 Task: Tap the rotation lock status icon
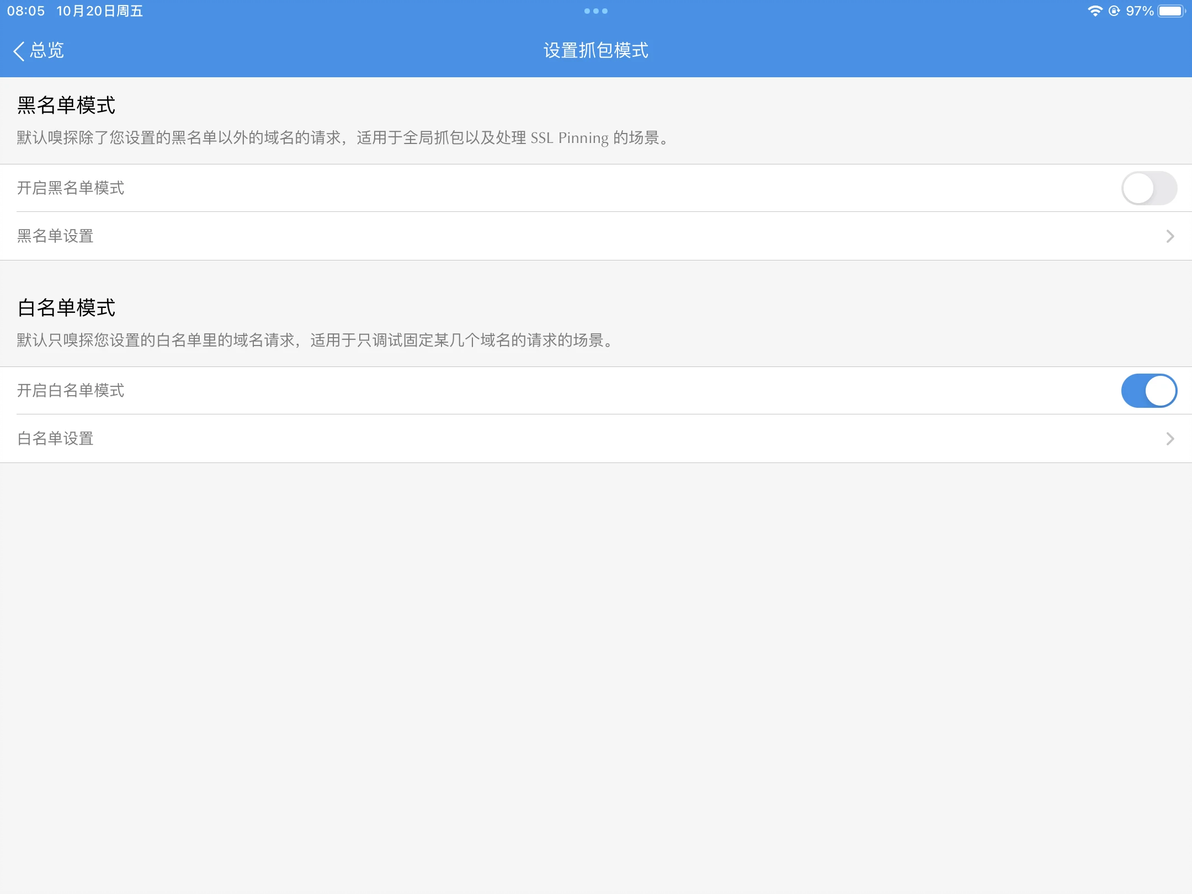coord(1114,11)
